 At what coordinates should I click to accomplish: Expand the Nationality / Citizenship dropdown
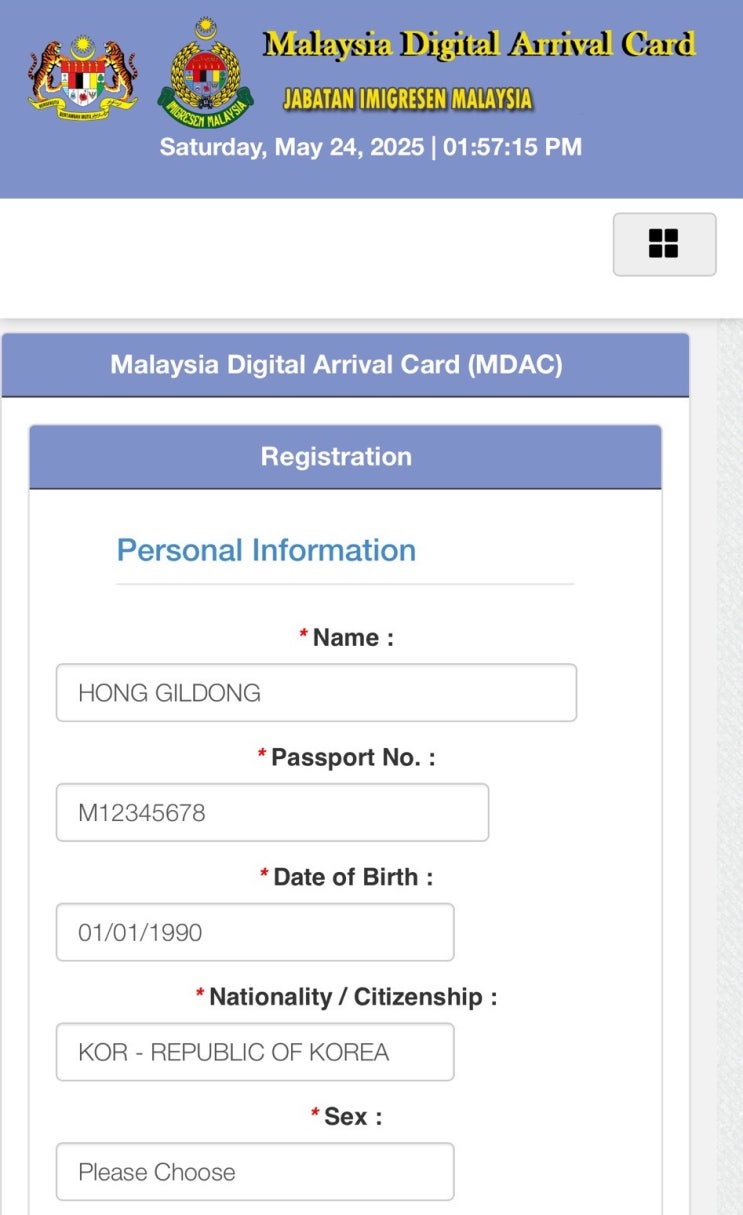pos(255,1052)
